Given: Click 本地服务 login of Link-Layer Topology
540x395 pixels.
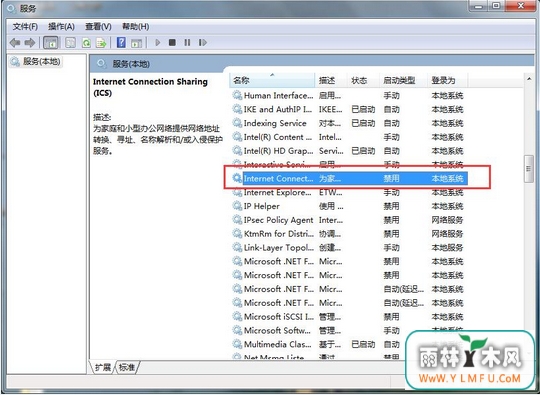Looking at the screenshot, I should pyautogui.click(x=447, y=248).
